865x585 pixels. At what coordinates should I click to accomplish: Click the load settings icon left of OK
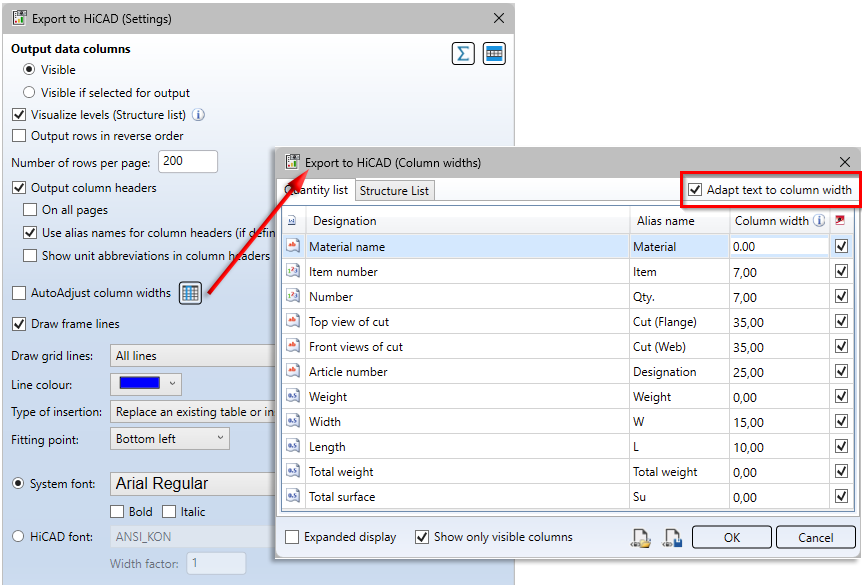(641, 538)
